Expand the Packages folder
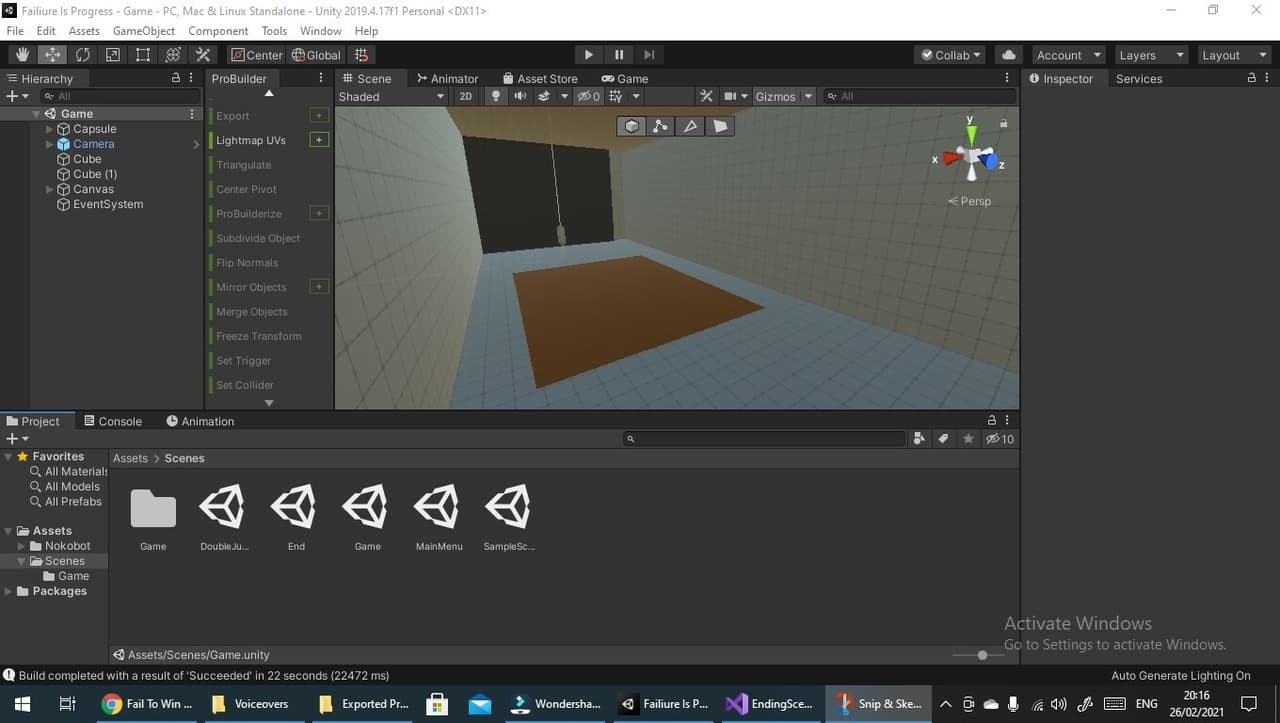The image size is (1280, 723). (x=9, y=591)
